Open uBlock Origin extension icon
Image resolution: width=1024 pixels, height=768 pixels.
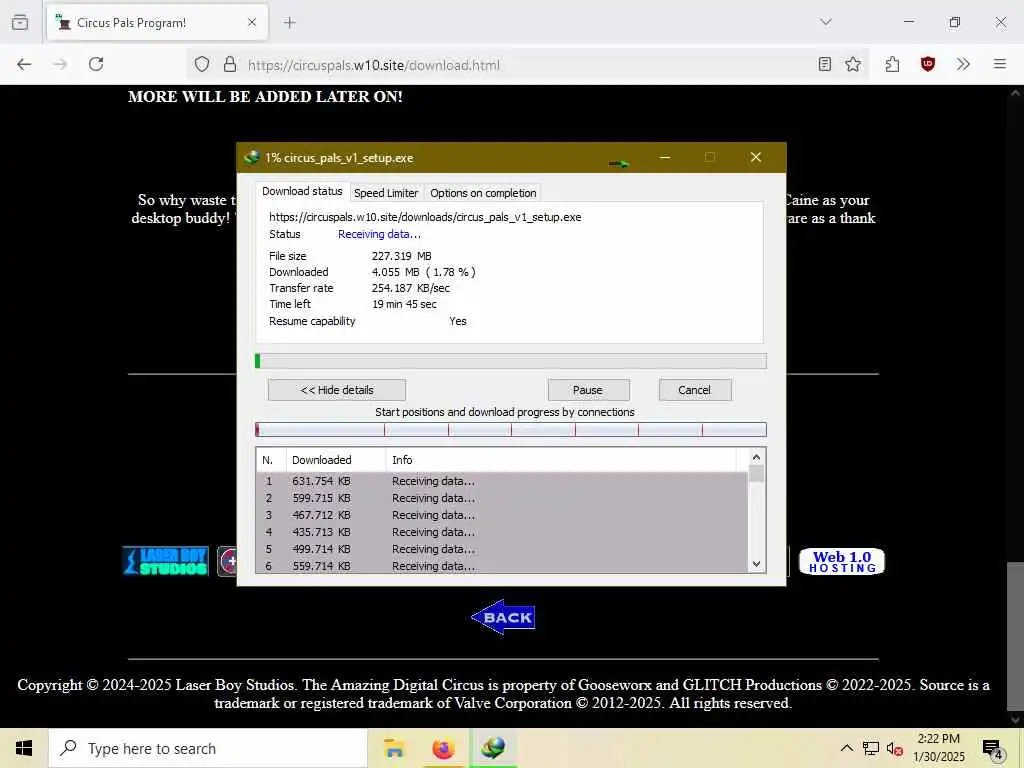(x=927, y=64)
